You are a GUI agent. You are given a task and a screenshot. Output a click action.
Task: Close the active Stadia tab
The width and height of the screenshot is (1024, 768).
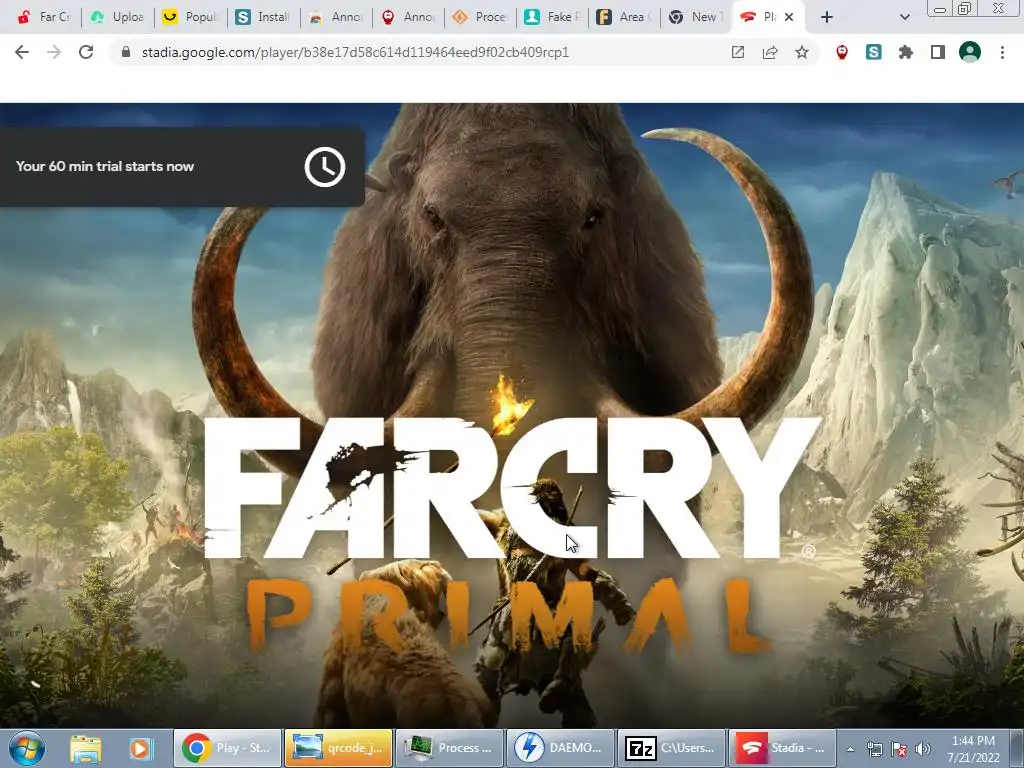coord(789,17)
